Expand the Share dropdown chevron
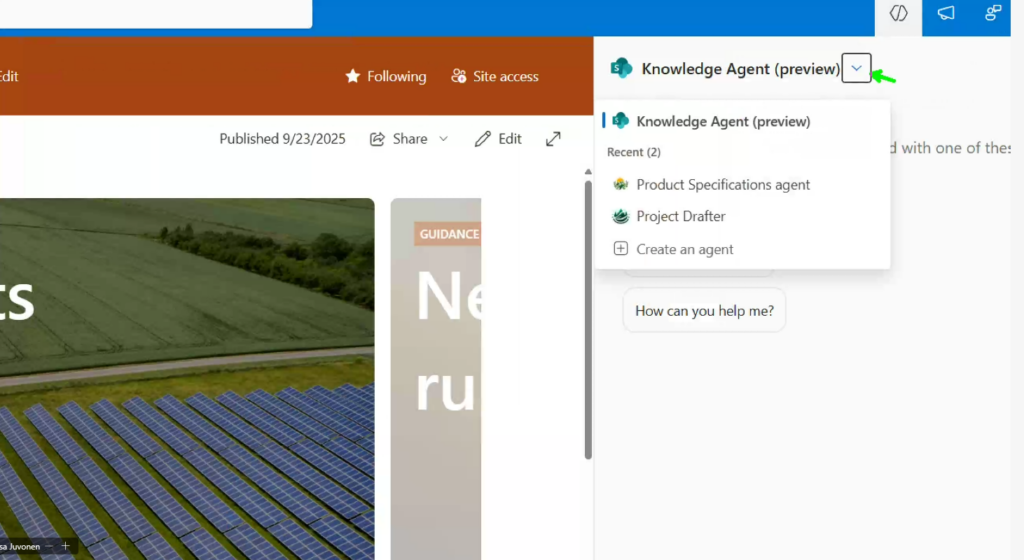Image resolution: width=1024 pixels, height=560 pixels. pos(444,139)
